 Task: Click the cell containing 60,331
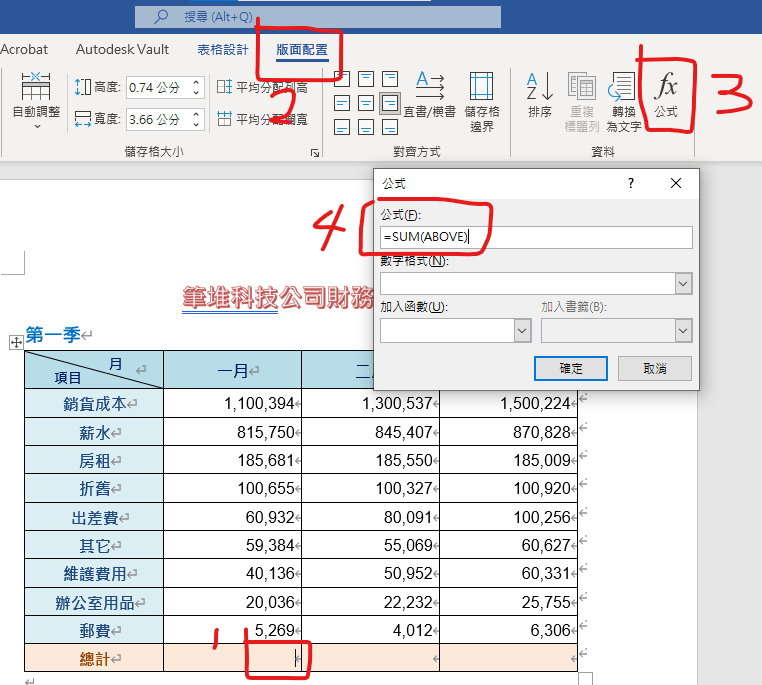[x=508, y=574]
